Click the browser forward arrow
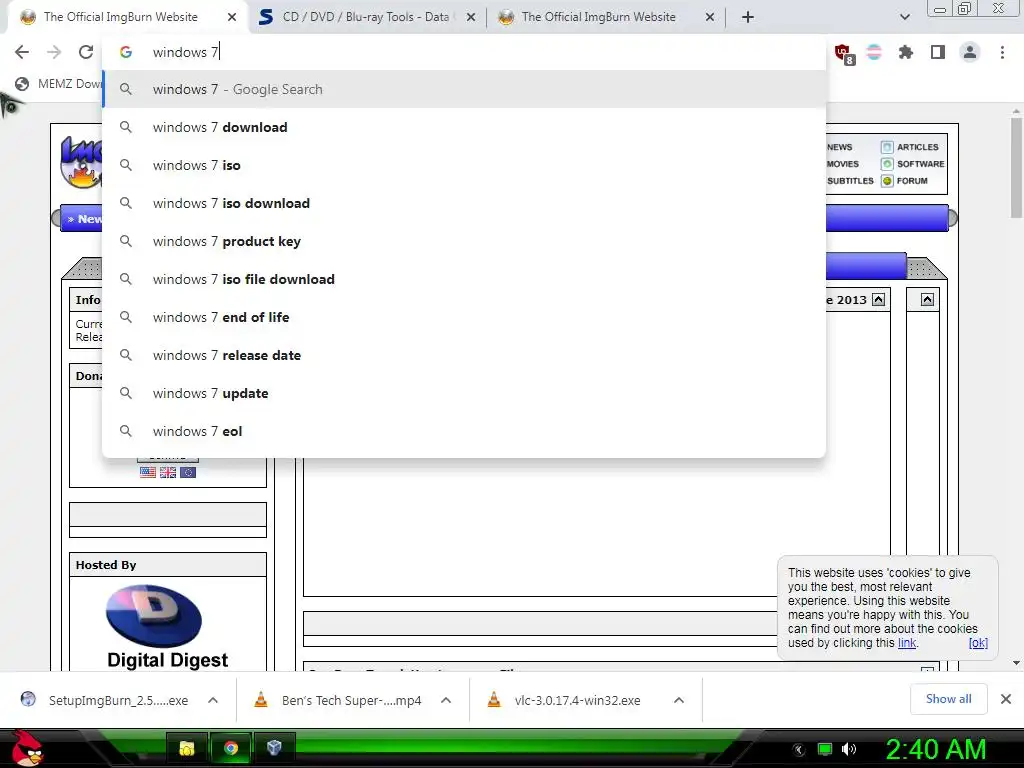This screenshot has height=768, width=1024. [x=54, y=52]
